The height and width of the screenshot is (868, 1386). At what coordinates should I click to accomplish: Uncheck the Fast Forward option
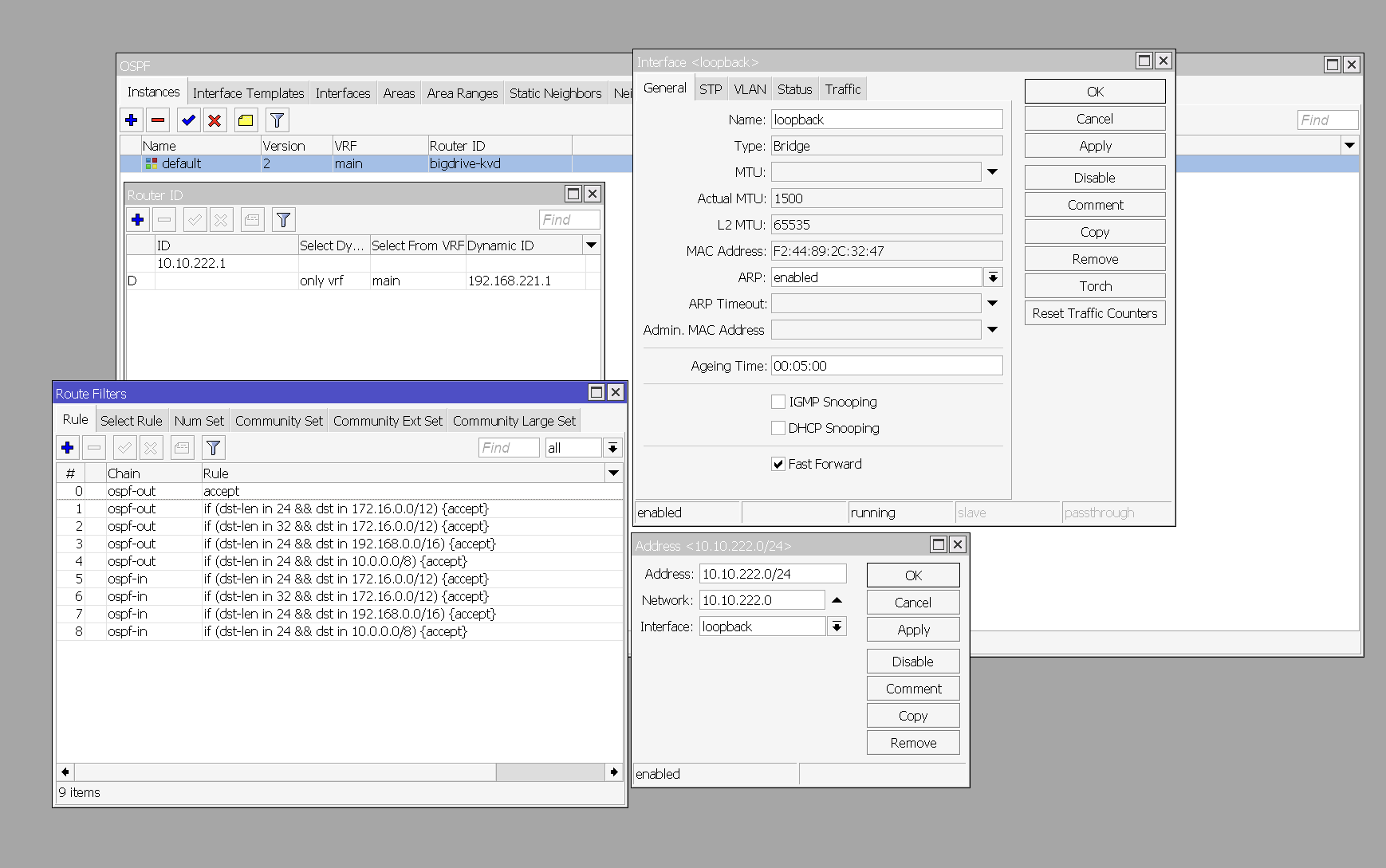coord(778,463)
